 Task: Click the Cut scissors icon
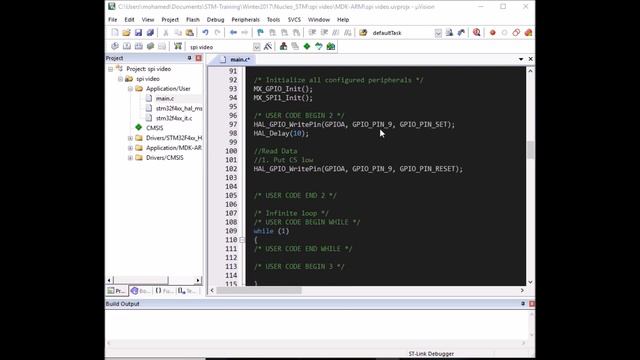[x=166, y=33]
